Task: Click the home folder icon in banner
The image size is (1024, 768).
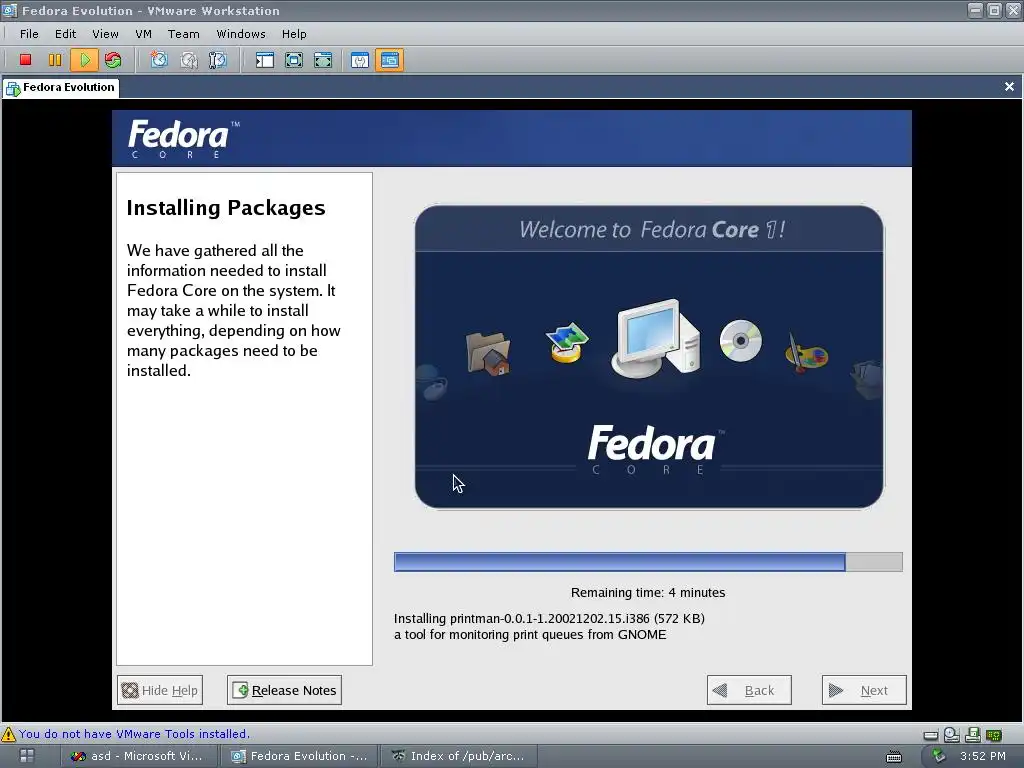Action: 488,353
